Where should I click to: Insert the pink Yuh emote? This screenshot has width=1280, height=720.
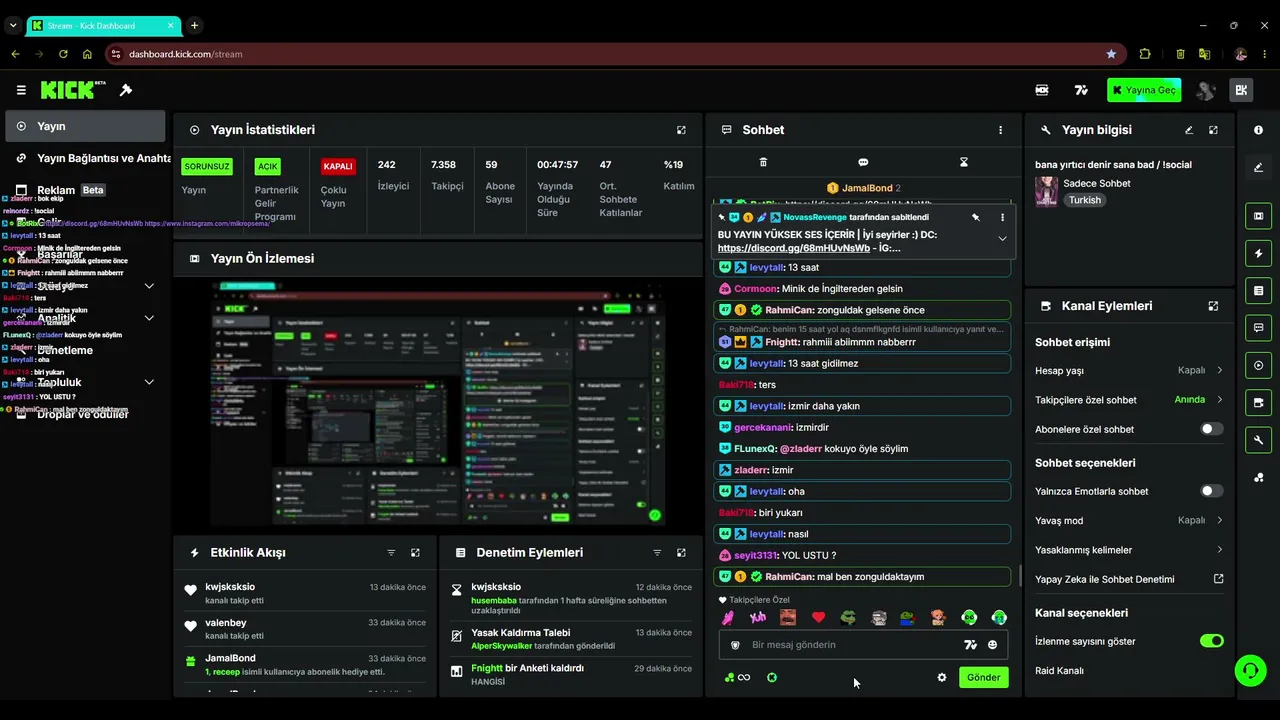click(758, 617)
